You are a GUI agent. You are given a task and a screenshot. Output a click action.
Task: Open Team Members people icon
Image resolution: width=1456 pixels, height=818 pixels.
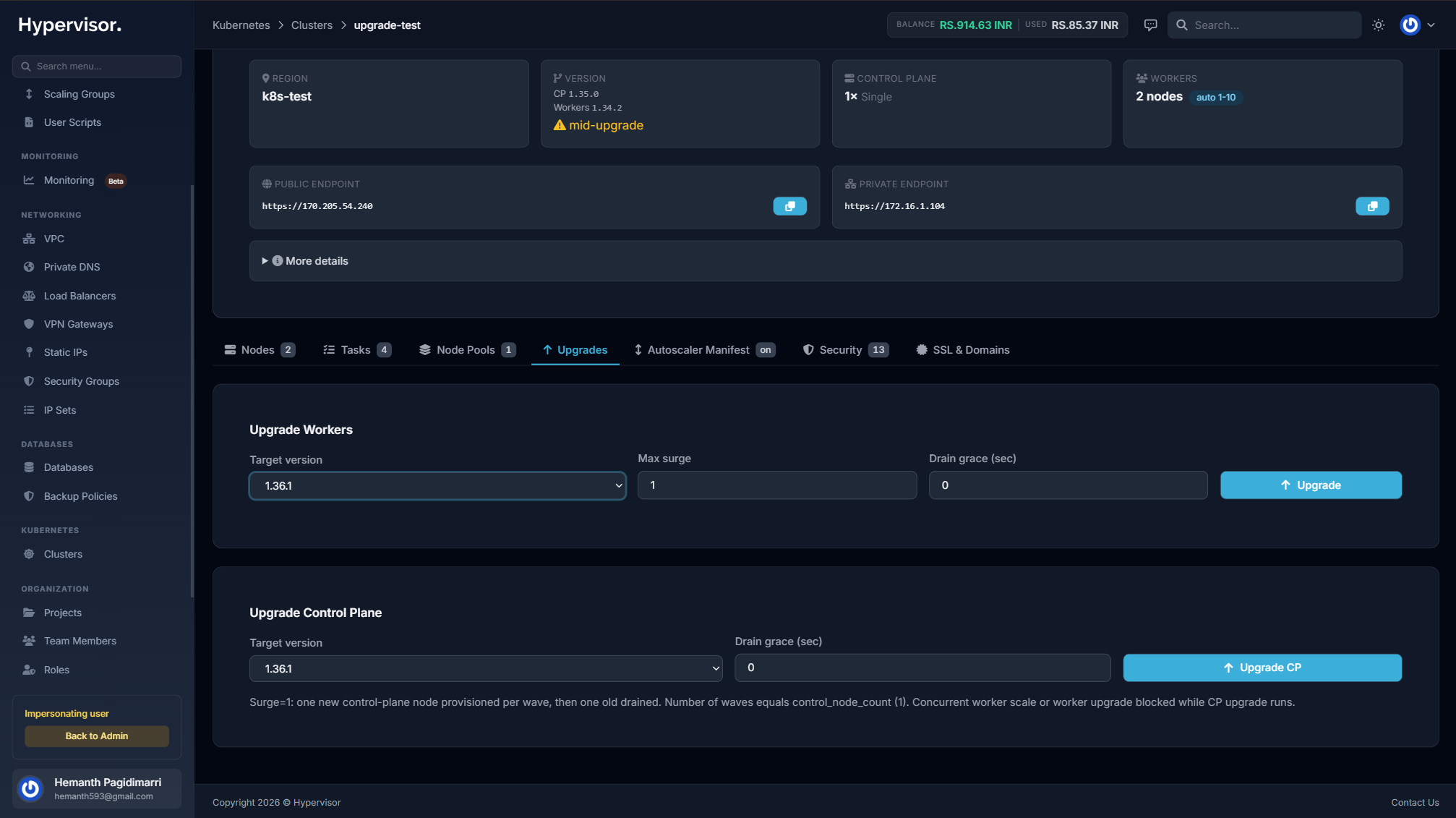tap(29, 641)
